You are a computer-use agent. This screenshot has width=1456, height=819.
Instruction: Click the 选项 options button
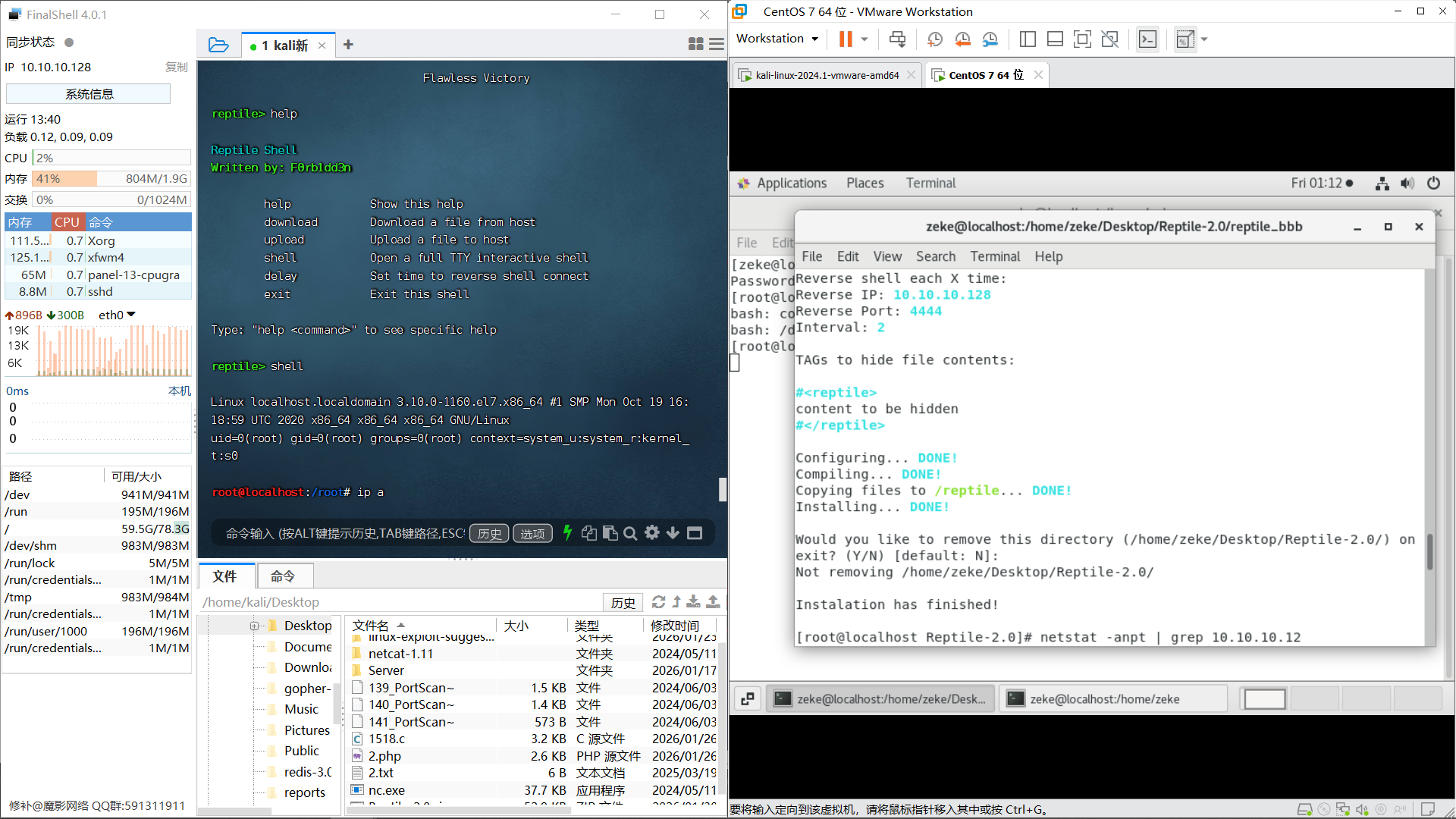[x=532, y=533]
